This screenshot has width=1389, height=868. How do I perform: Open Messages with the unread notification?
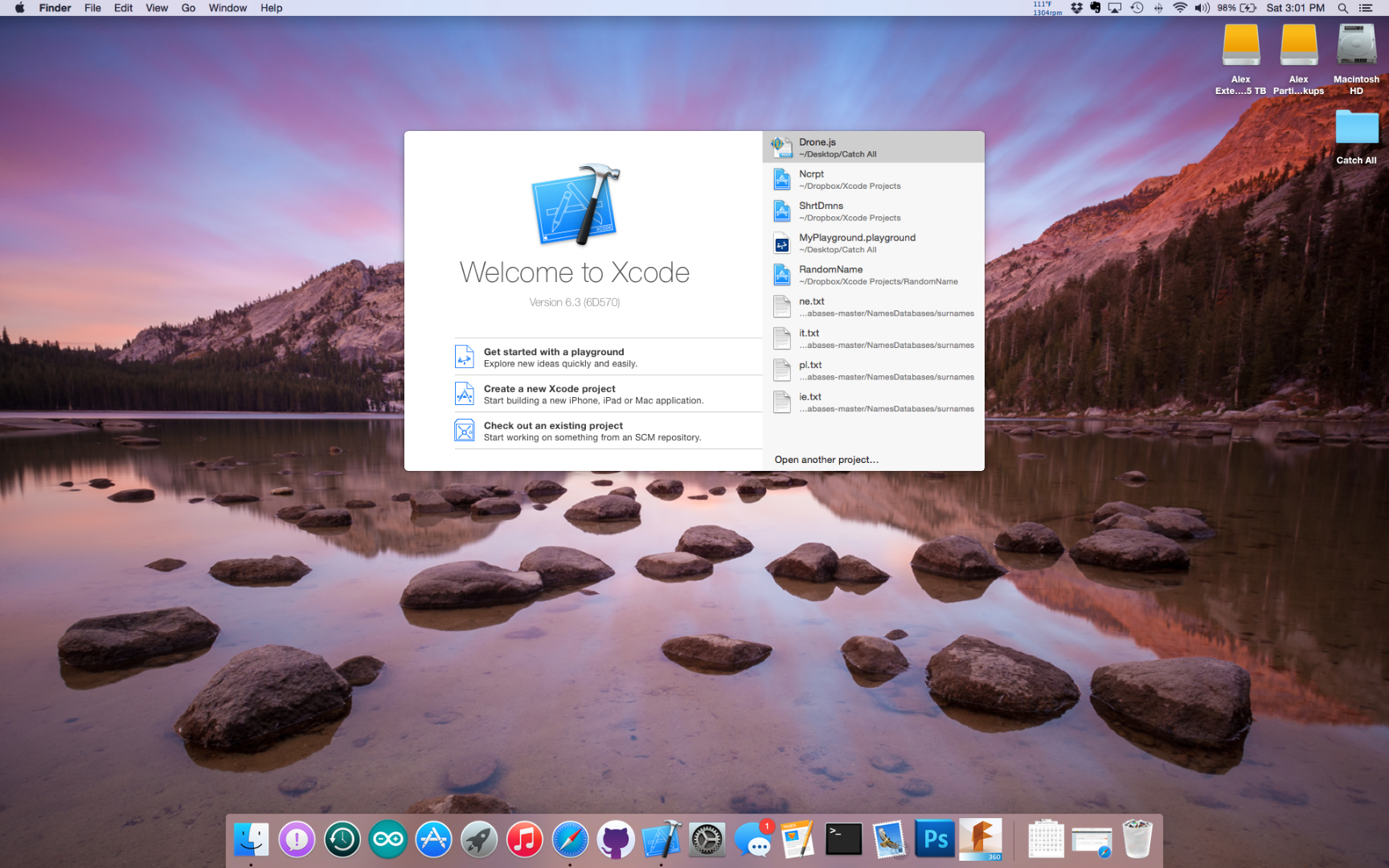755,839
